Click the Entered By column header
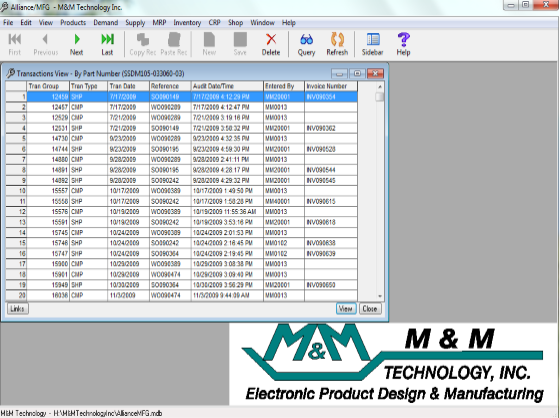Image resolution: width=560 pixels, height=418 pixels. pyautogui.click(x=284, y=86)
